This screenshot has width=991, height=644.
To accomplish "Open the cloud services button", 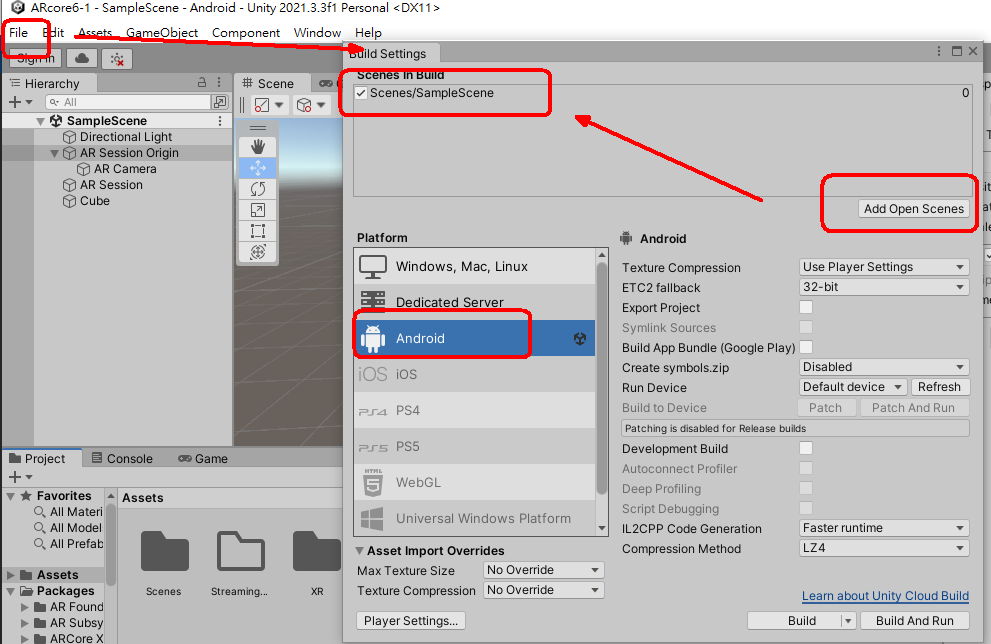I will [x=82, y=59].
